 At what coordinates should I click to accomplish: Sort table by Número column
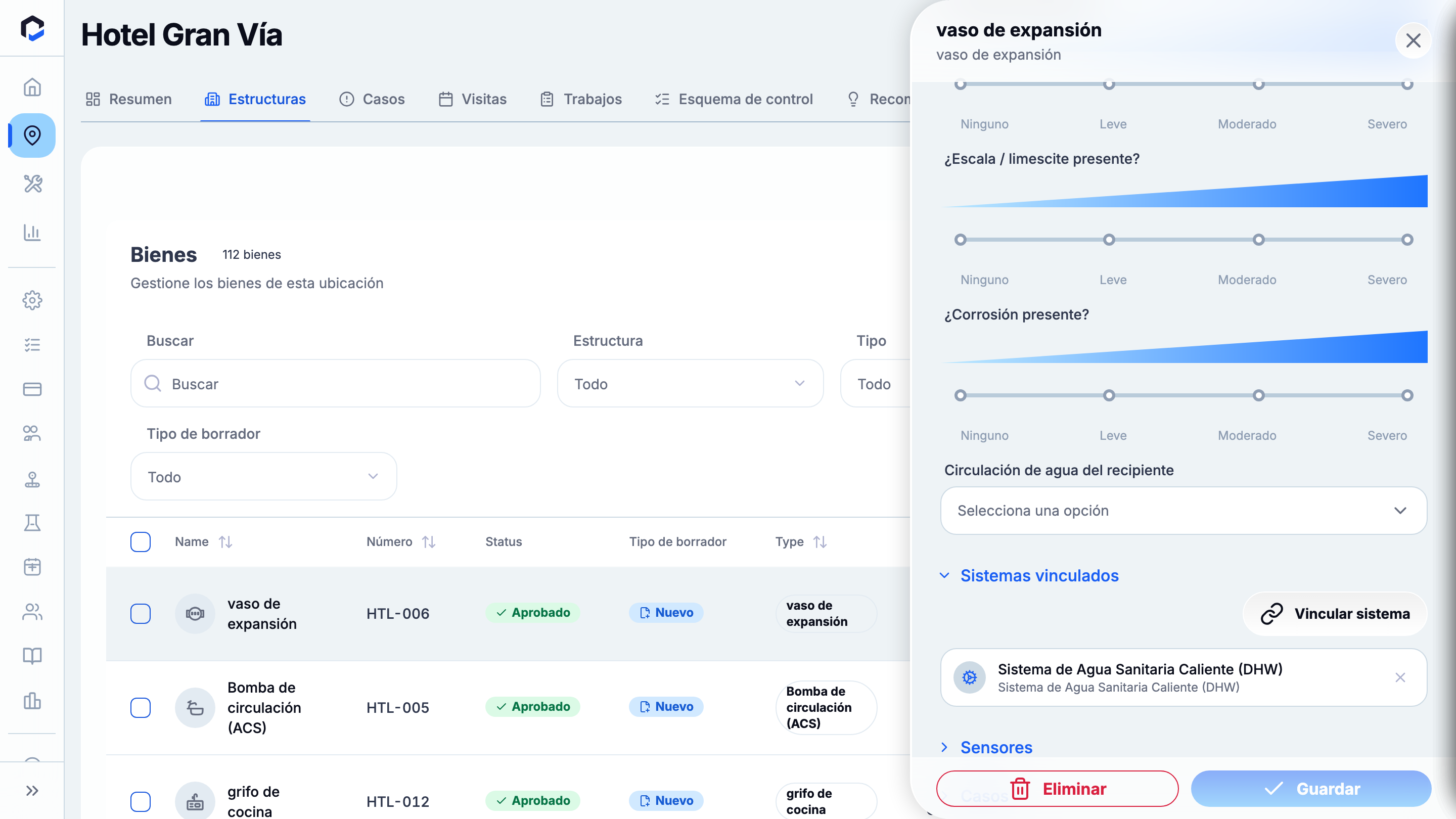click(x=428, y=542)
